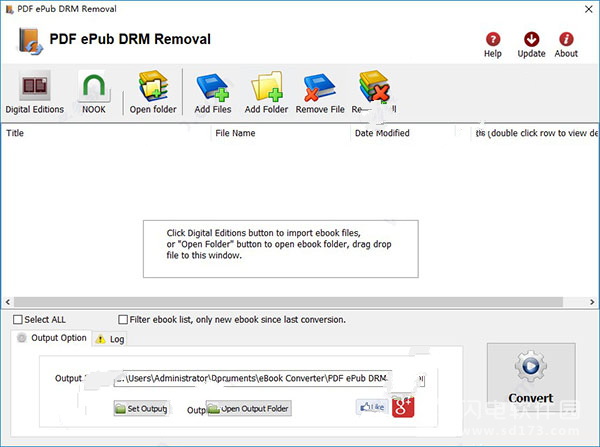Check for Update icon

pos(531,44)
